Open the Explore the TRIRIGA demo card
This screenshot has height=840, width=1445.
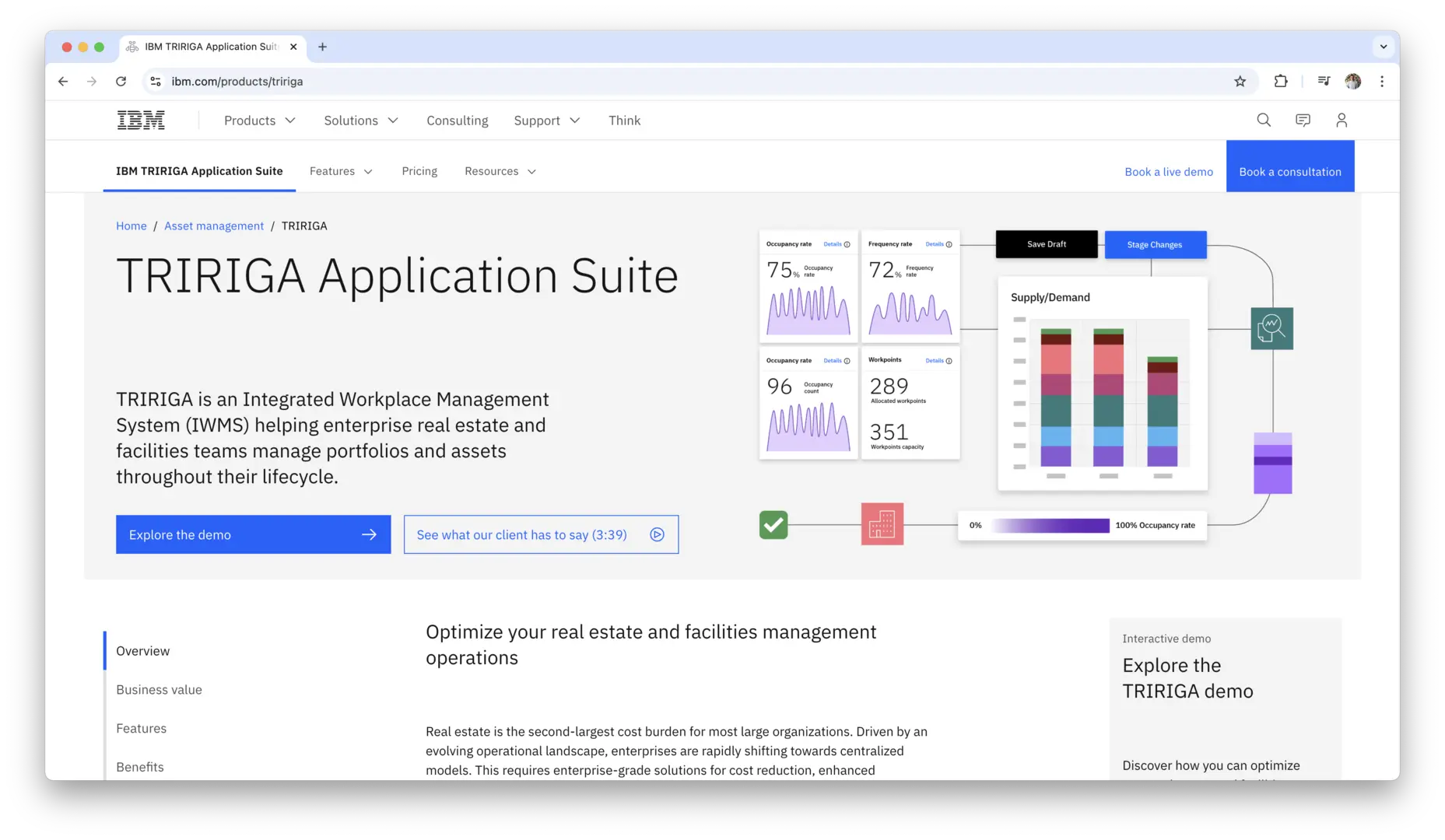[1226, 699]
